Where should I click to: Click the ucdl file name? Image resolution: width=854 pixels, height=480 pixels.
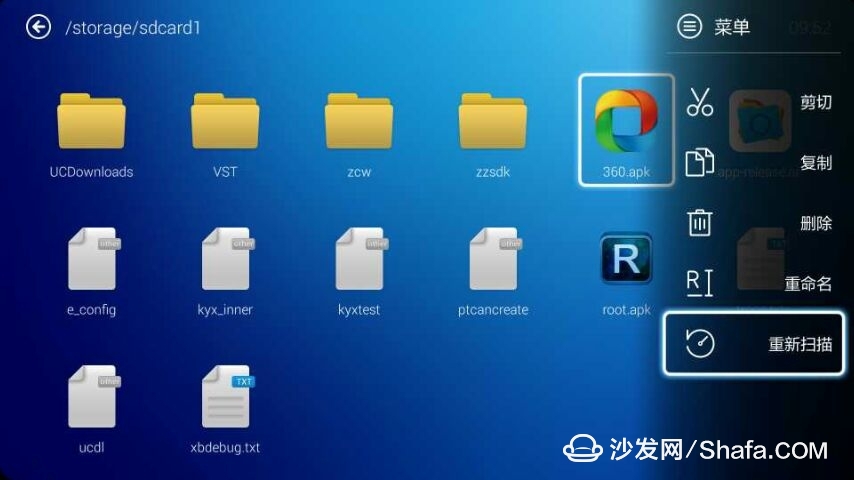[x=92, y=448]
